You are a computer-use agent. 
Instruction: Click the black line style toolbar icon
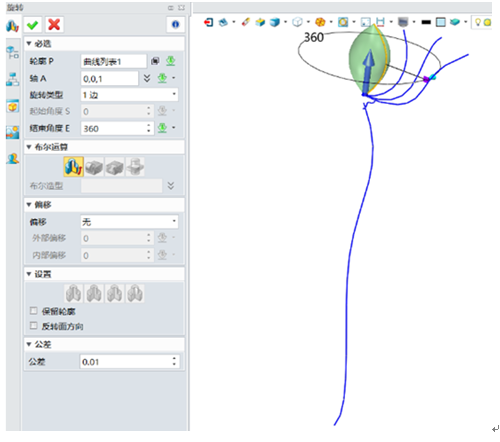(426, 22)
